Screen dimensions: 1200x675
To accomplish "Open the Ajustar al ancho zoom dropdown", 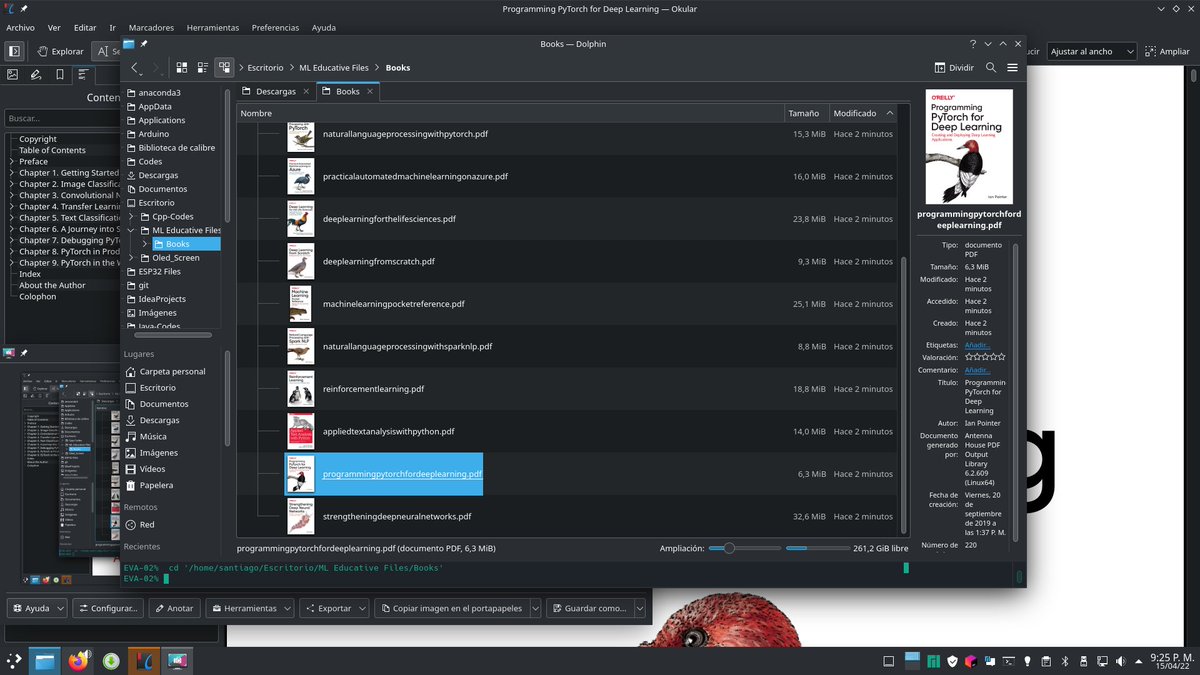I will pyautogui.click(x=1094, y=51).
